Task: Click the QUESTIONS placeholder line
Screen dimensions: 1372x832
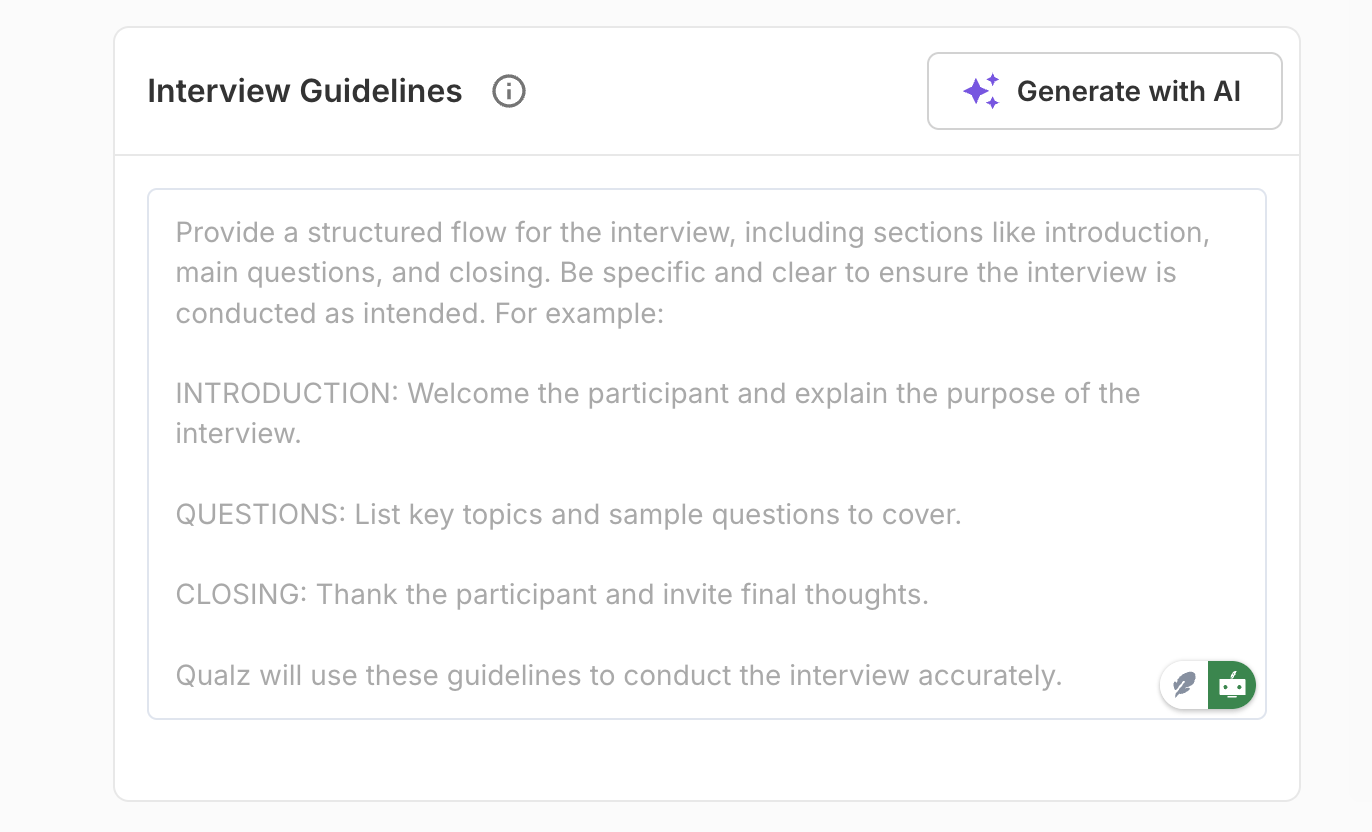Action: coord(568,515)
